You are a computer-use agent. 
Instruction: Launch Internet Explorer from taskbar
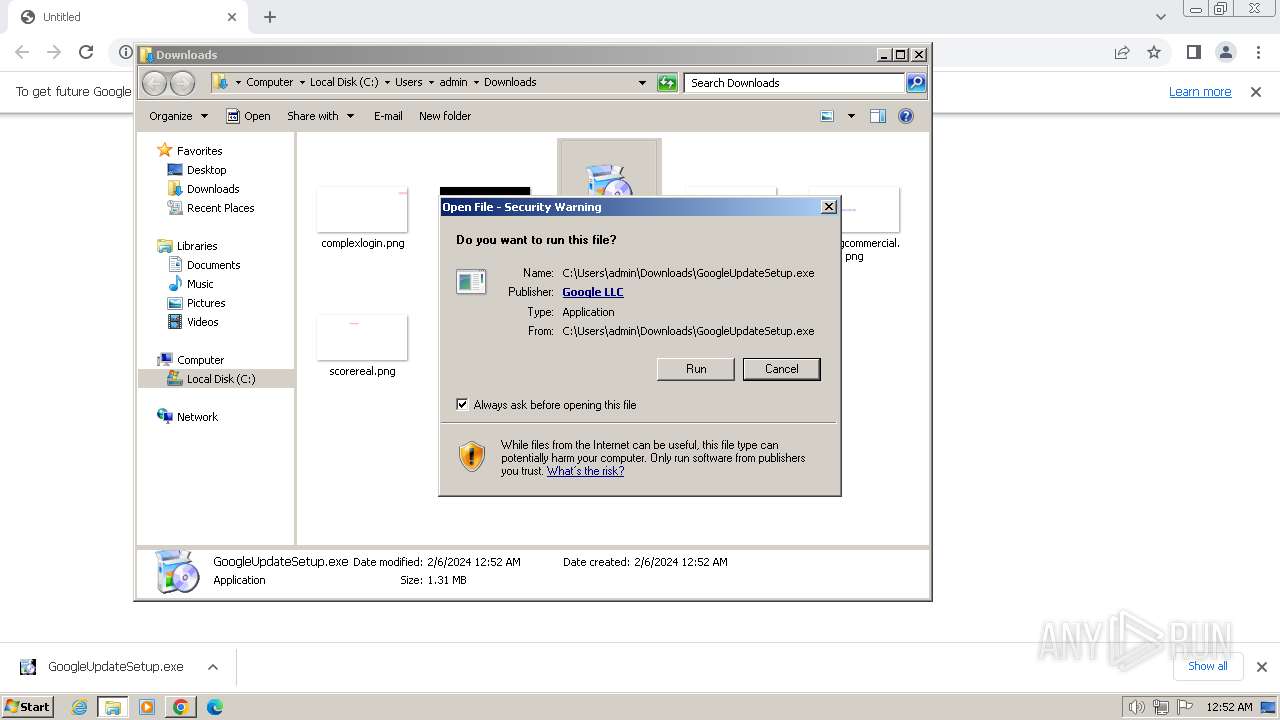pos(80,707)
